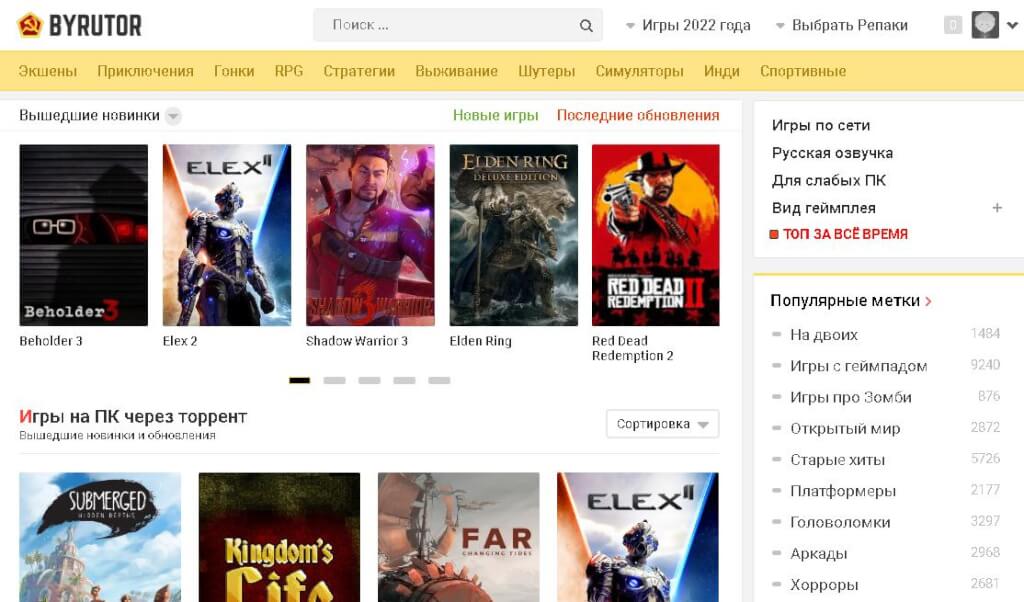Open the user avatar icon
The height and width of the screenshot is (602, 1024).
click(x=985, y=25)
